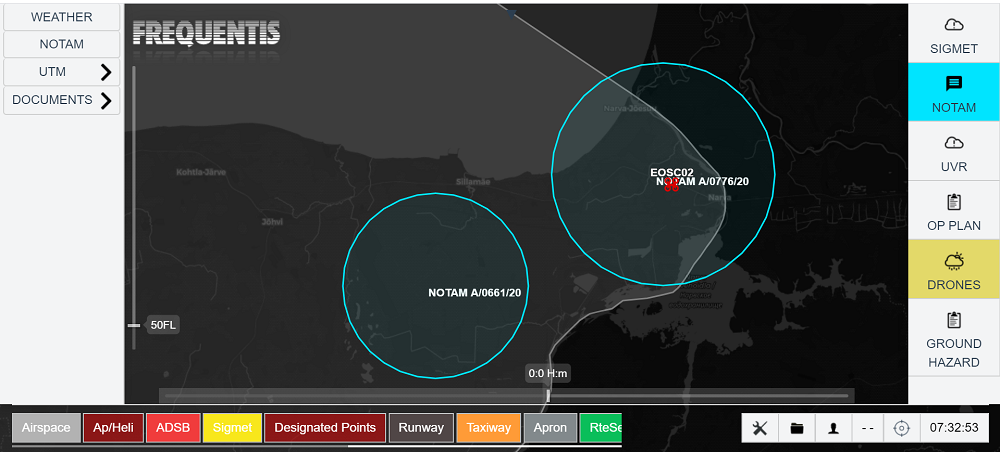Screen dimensions: 1000x452
Task: Switch to UVR panel tab
Action: point(953,151)
